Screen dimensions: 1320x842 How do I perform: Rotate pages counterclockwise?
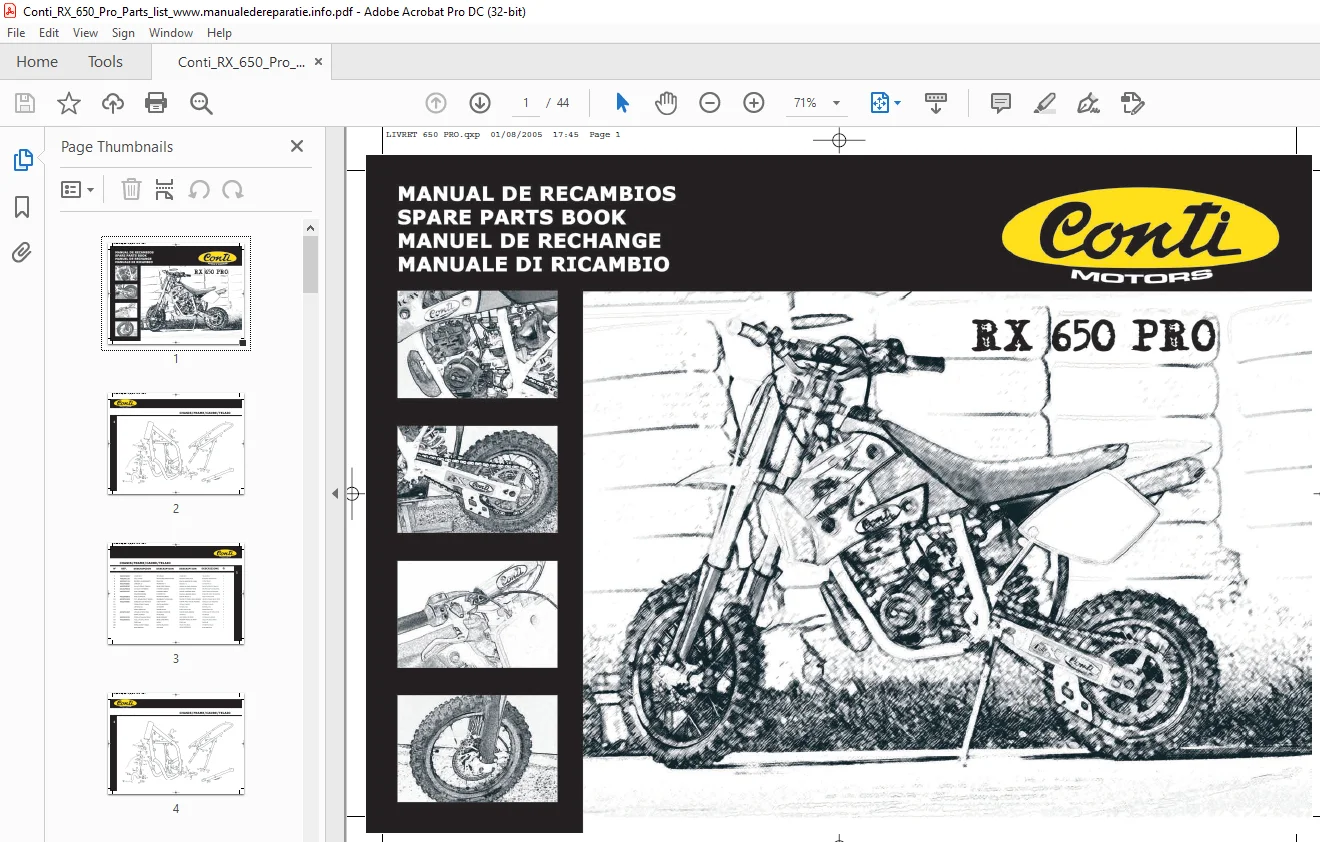click(199, 189)
